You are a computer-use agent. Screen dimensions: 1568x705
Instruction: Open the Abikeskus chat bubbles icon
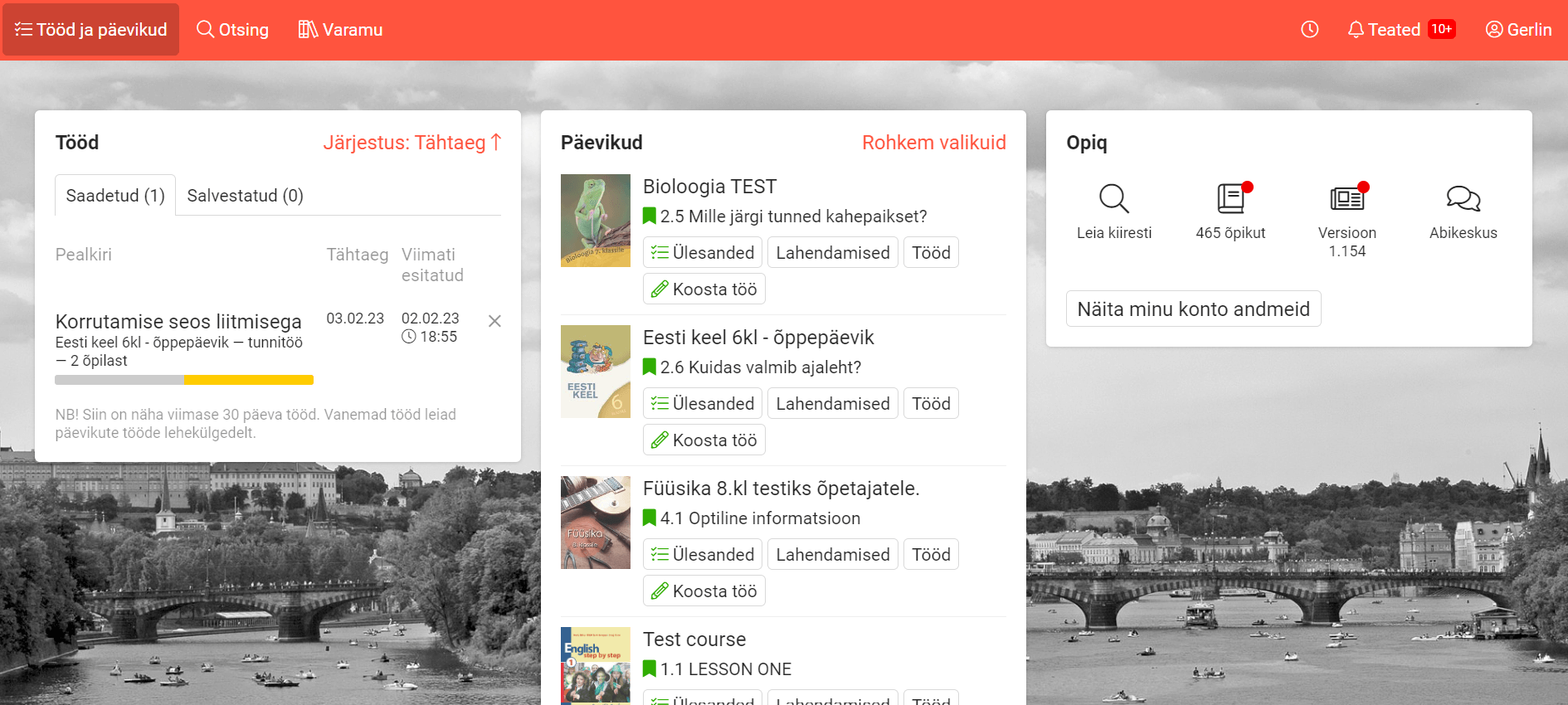pyautogui.click(x=1463, y=199)
